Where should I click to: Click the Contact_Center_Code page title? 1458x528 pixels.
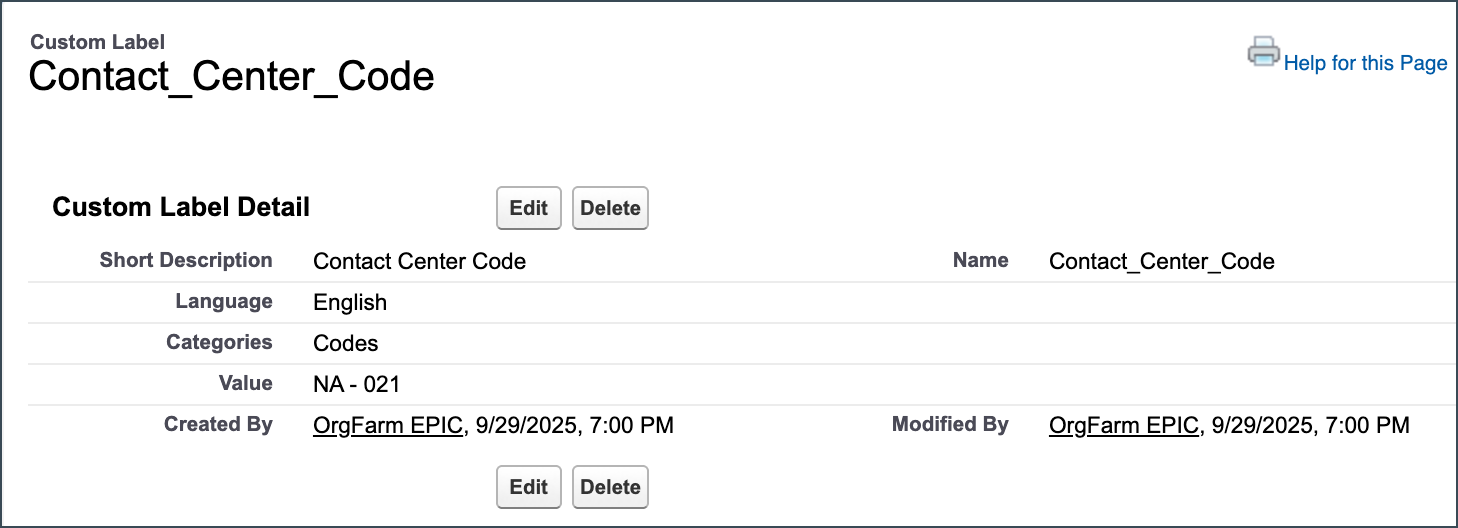tap(231, 77)
